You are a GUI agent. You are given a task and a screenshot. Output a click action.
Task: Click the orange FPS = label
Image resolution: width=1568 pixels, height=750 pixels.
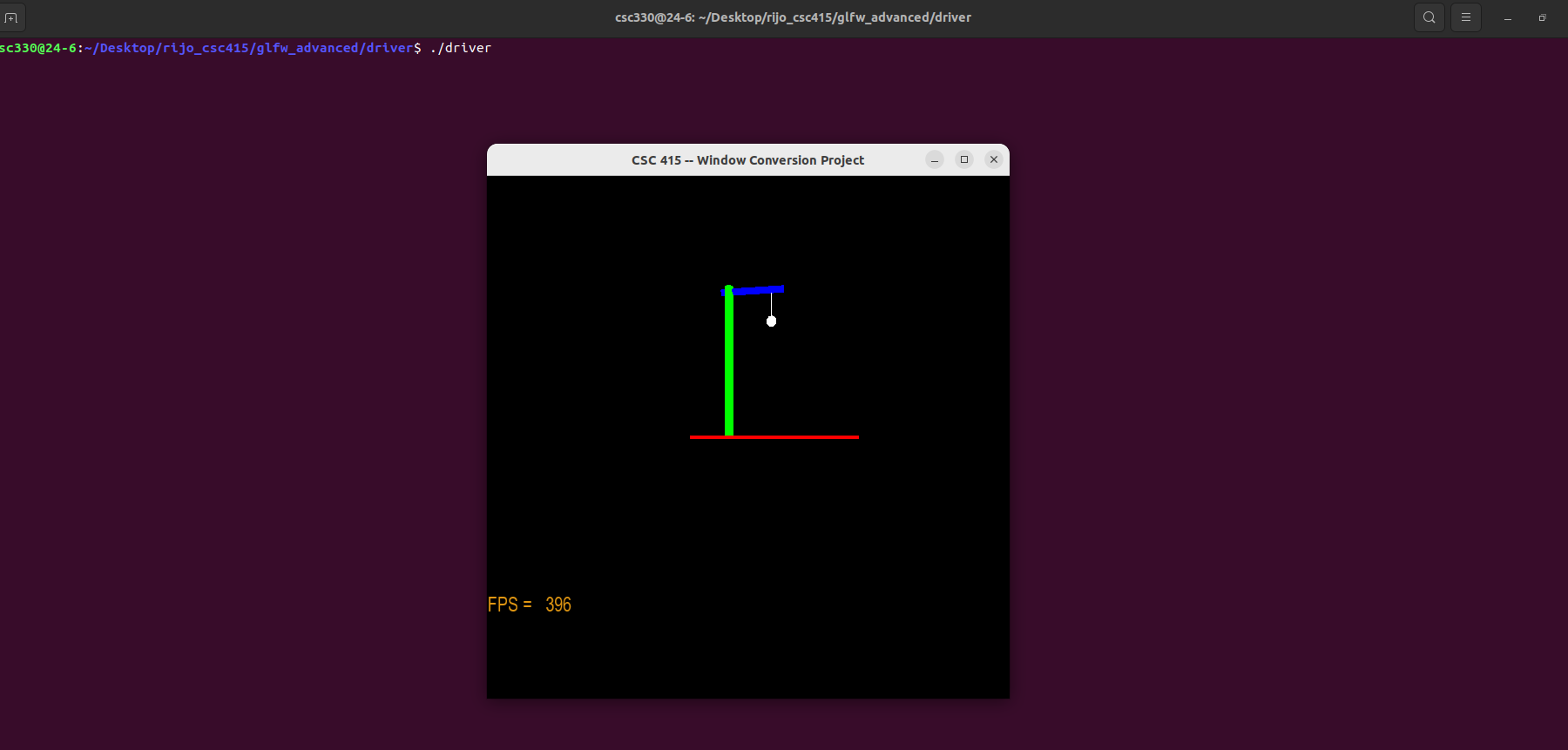tap(510, 605)
